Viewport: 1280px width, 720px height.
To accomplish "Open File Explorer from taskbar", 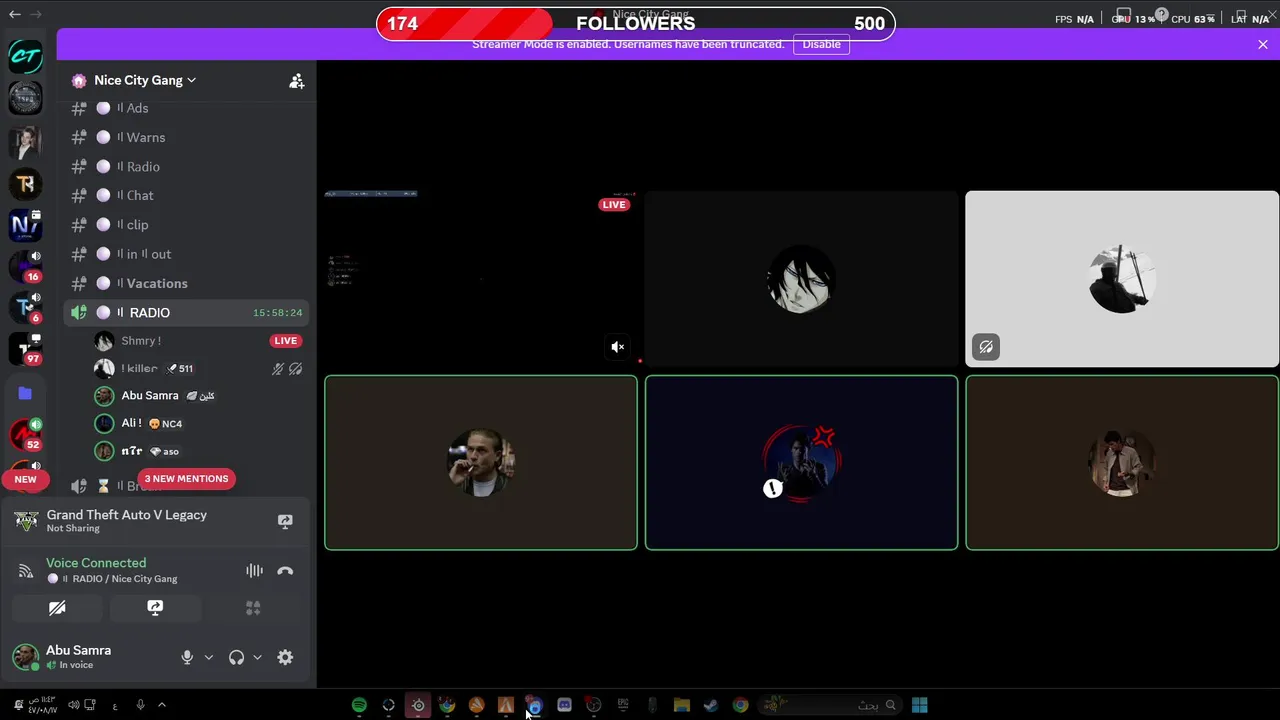I will 681,705.
